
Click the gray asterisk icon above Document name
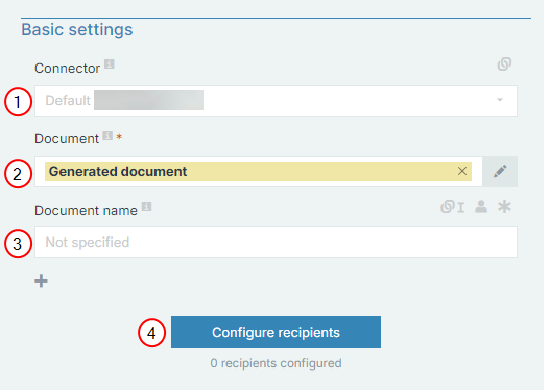504,207
